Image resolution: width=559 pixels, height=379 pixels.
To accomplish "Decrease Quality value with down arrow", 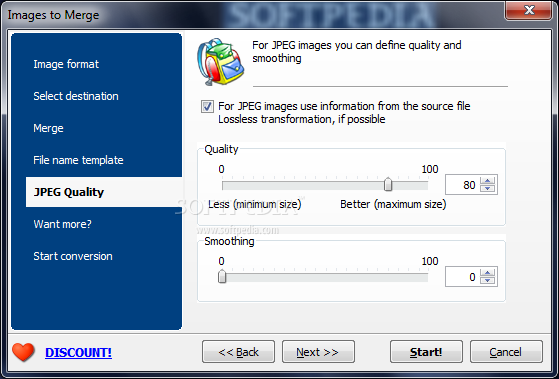I will coord(487,189).
